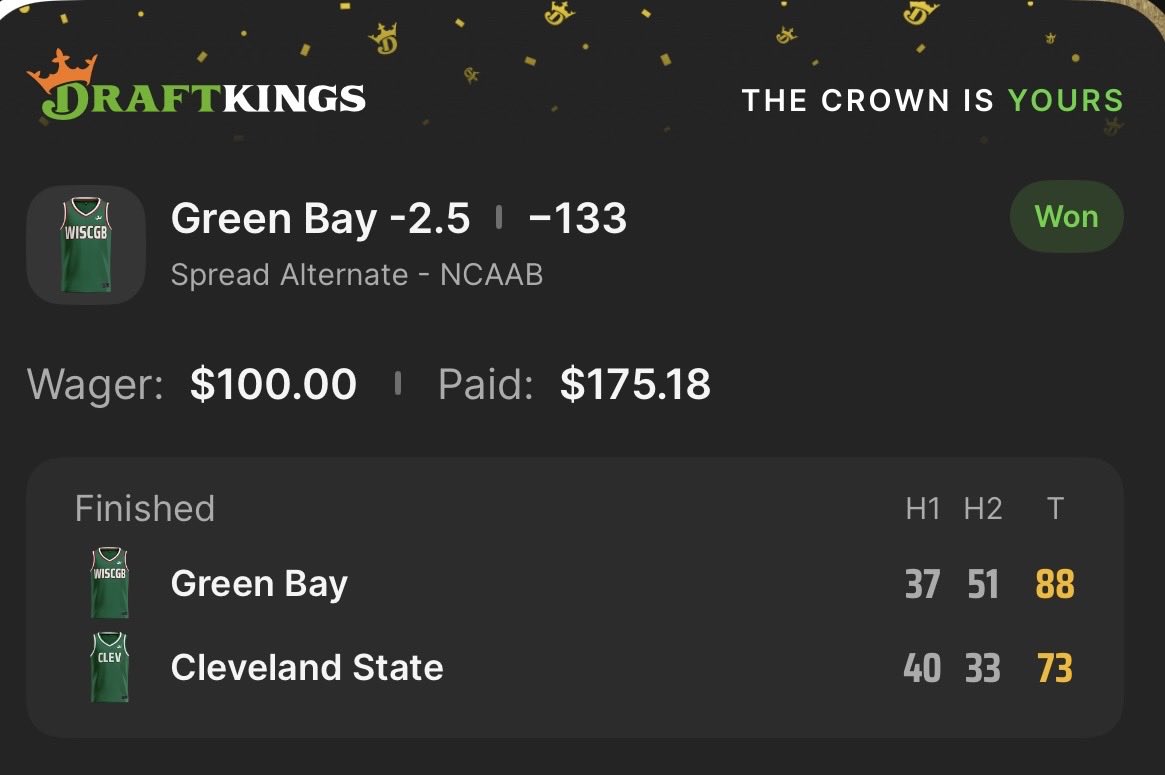
Task: Tap the small Green Bay jersey icon
Action: (x=109, y=583)
